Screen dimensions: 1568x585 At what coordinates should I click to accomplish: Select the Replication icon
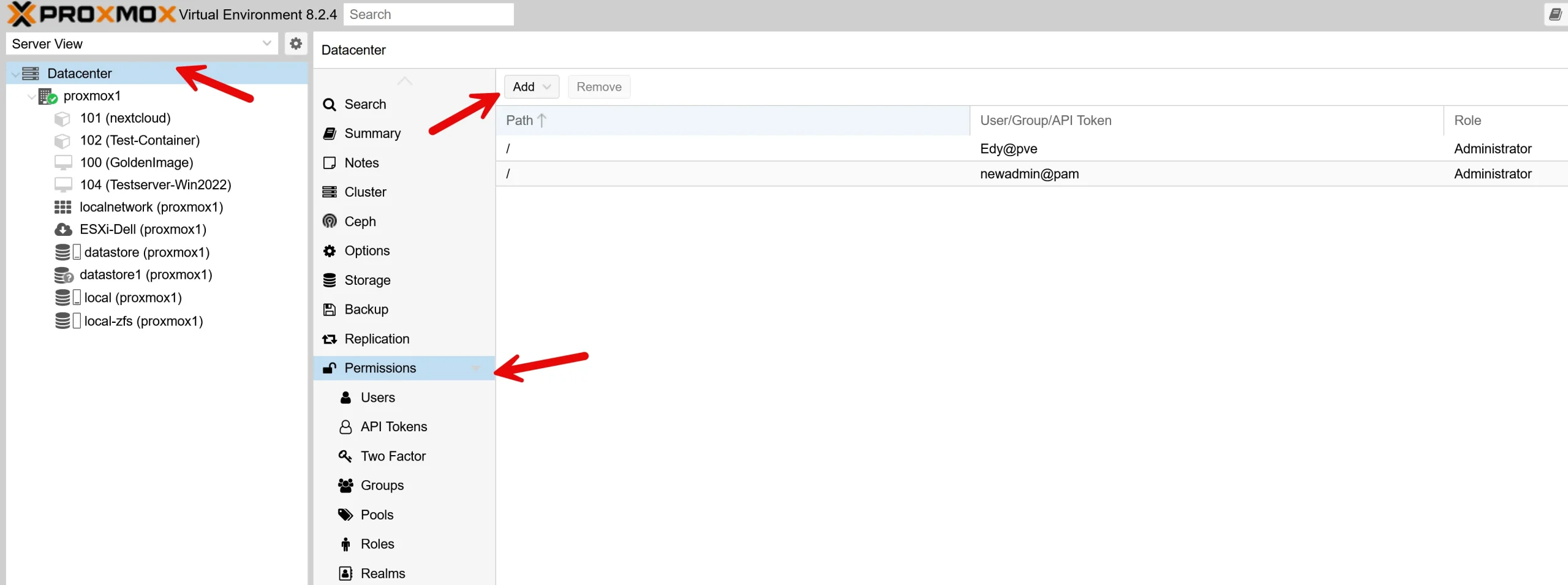click(x=330, y=339)
